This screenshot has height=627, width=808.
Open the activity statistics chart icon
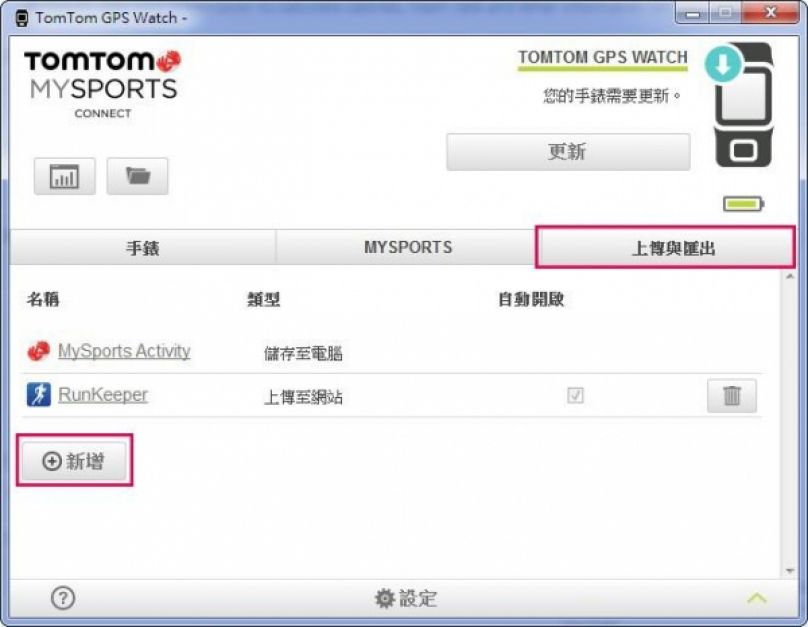coord(64,176)
